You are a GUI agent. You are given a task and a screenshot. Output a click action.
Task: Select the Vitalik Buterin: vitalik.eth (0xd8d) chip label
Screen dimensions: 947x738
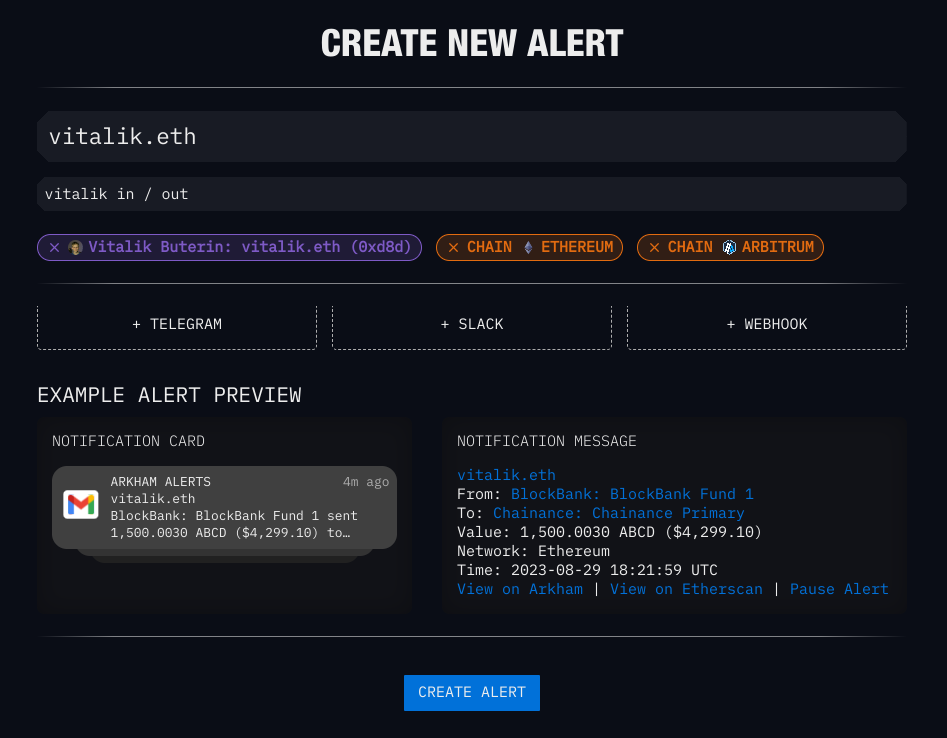pyautogui.click(x=249, y=247)
